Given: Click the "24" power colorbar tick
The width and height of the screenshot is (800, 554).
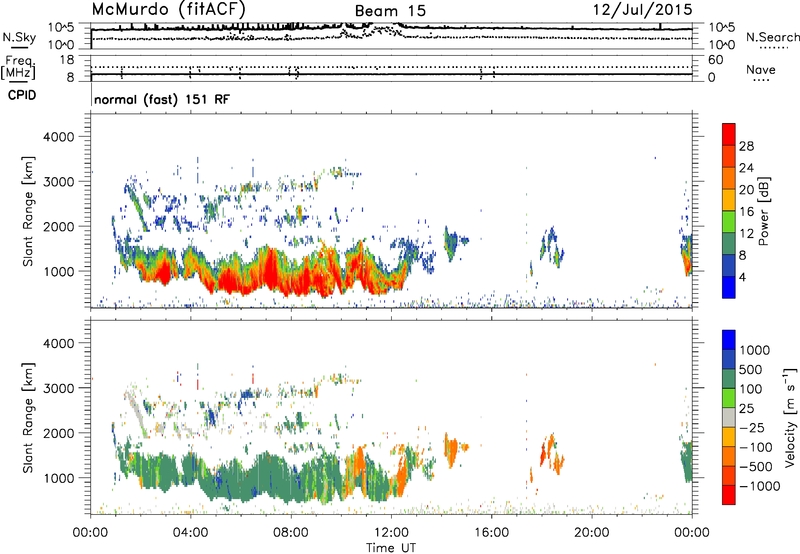Looking at the screenshot, I should click(x=746, y=168).
